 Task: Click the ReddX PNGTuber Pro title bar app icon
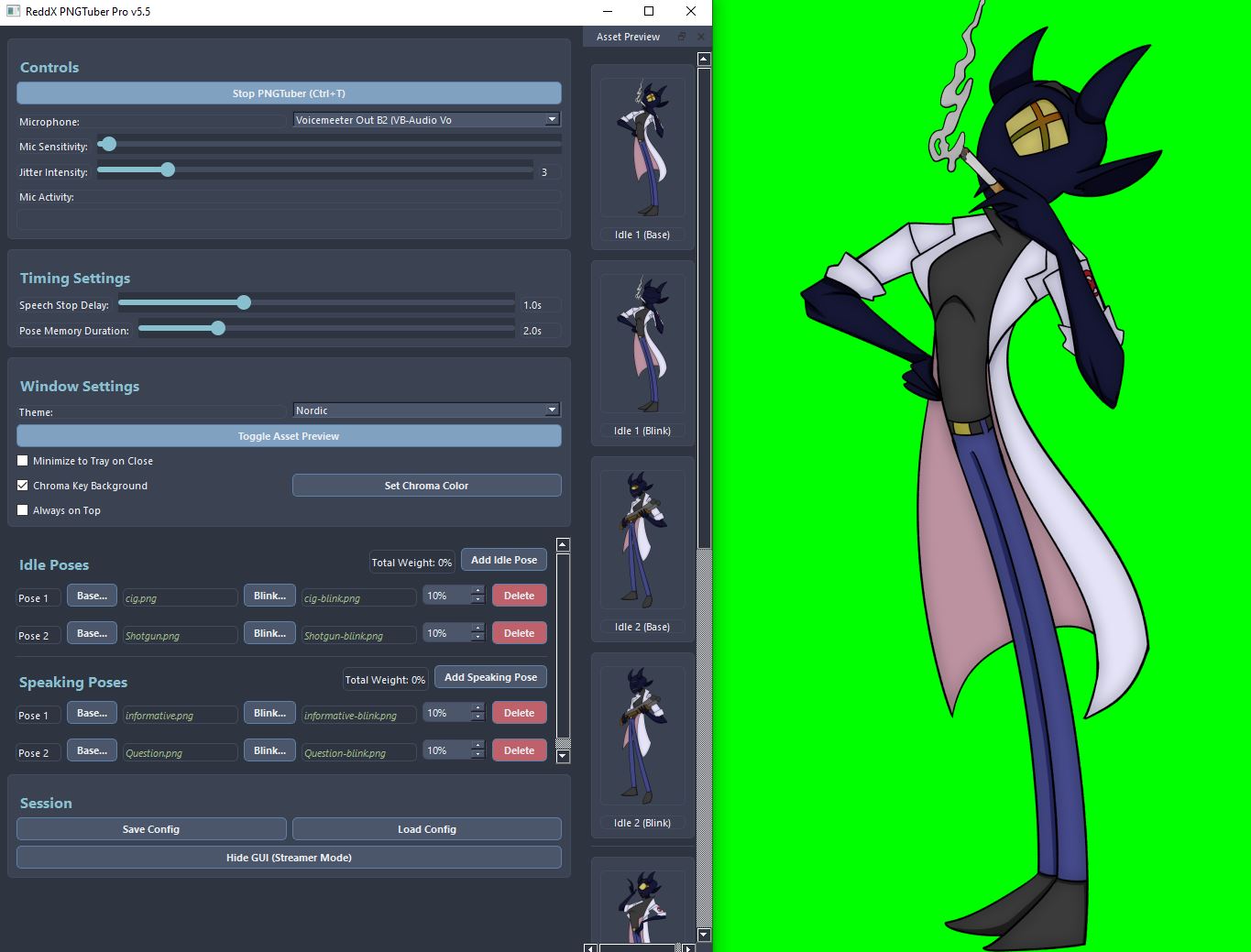[13, 12]
